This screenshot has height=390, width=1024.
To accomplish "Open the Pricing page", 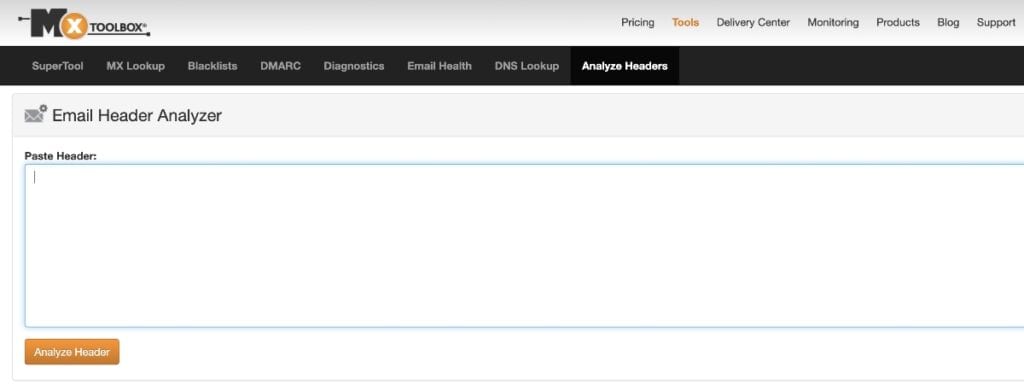I will point(637,22).
